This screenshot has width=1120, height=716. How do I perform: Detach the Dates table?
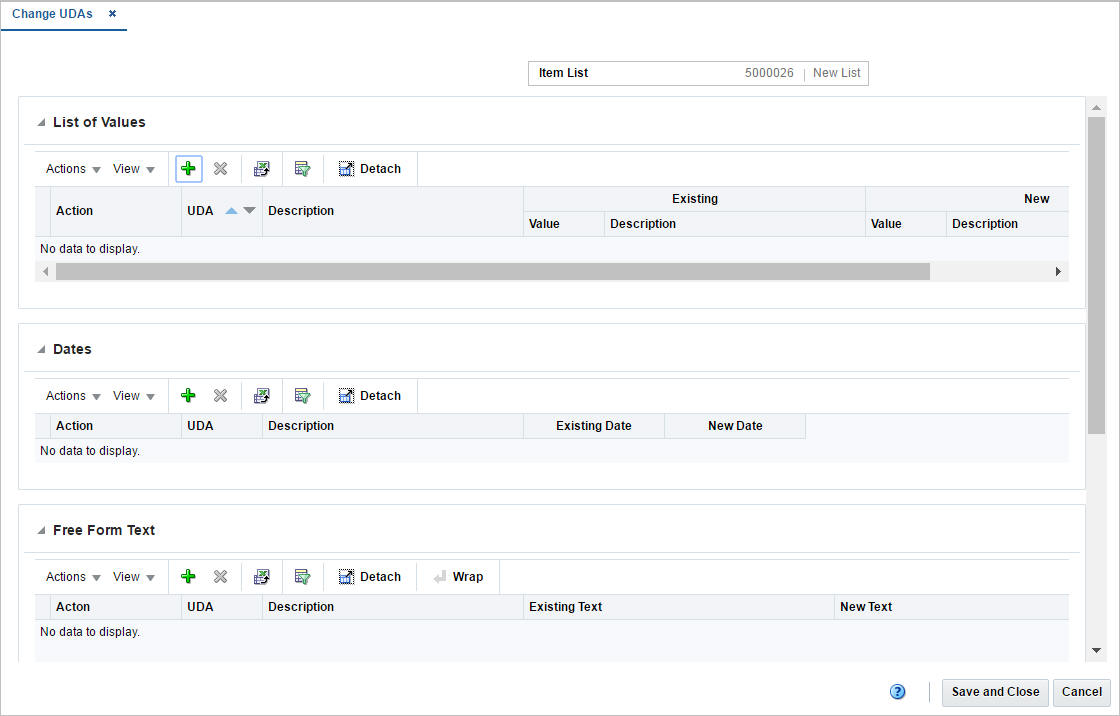pyautogui.click(x=370, y=396)
